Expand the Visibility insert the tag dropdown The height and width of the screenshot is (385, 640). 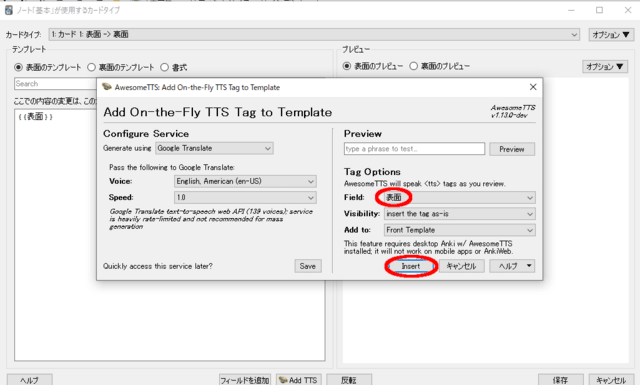point(460,214)
